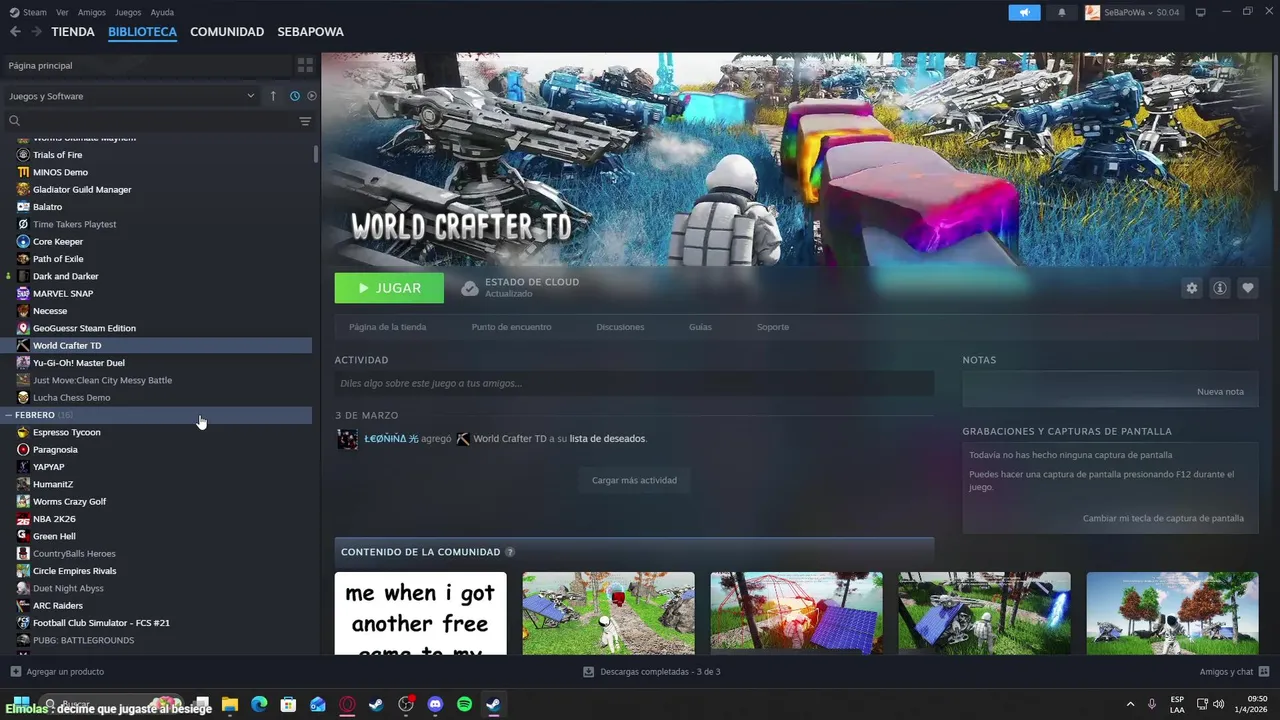Screen dimensions: 1280x720
Task: Open the red dome community screenshot thumbnail
Action: coord(796,613)
